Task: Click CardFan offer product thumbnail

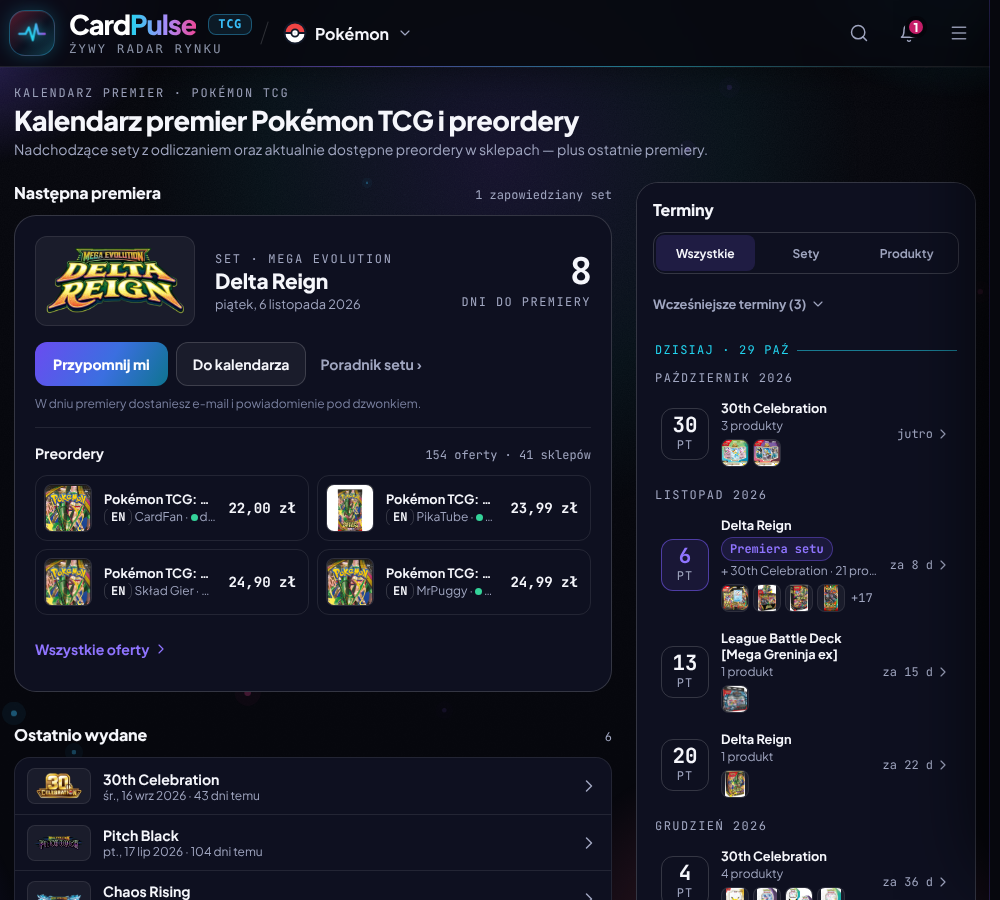Action: pyautogui.click(x=68, y=508)
